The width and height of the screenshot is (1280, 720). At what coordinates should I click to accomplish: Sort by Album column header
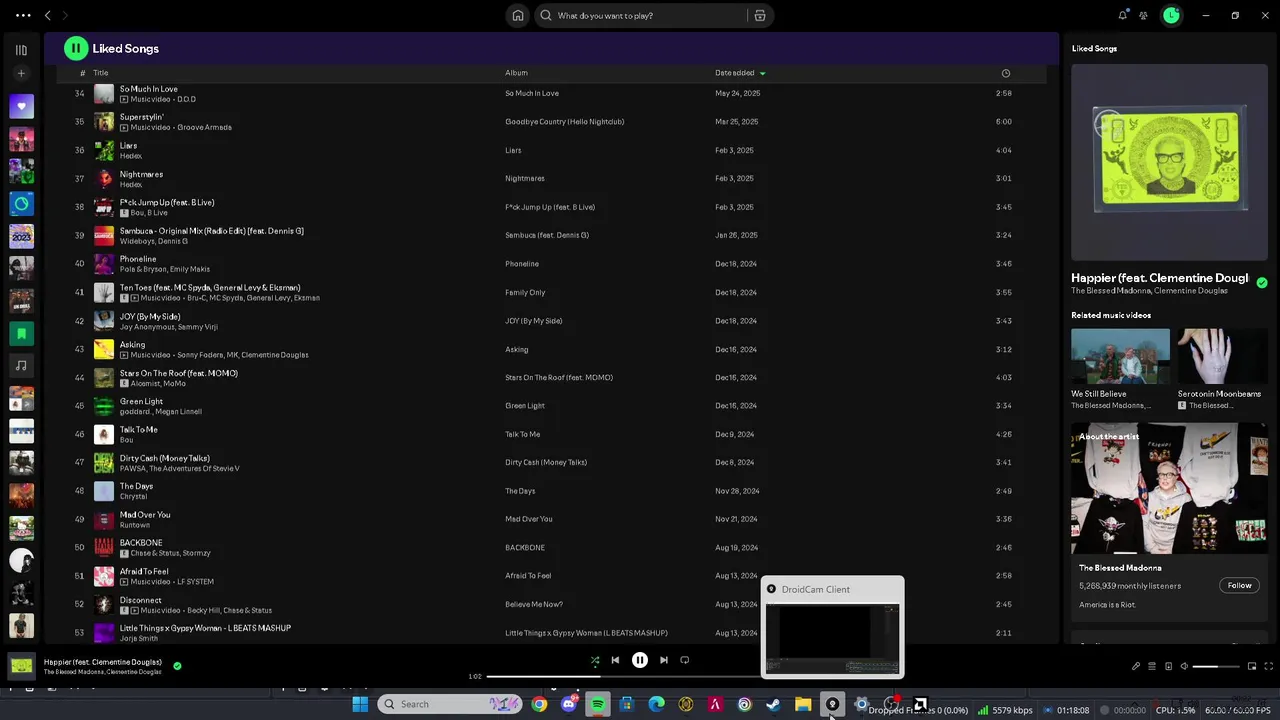(x=516, y=73)
